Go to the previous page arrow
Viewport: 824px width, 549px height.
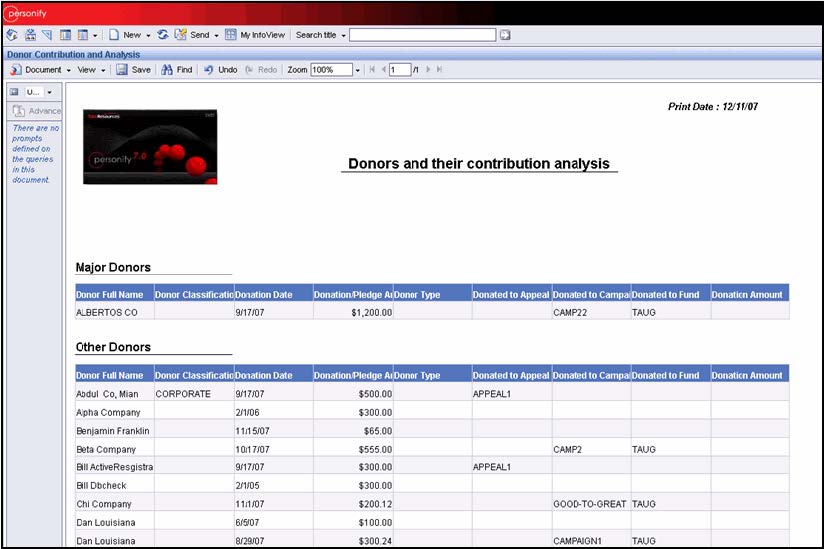click(x=384, y=69)
